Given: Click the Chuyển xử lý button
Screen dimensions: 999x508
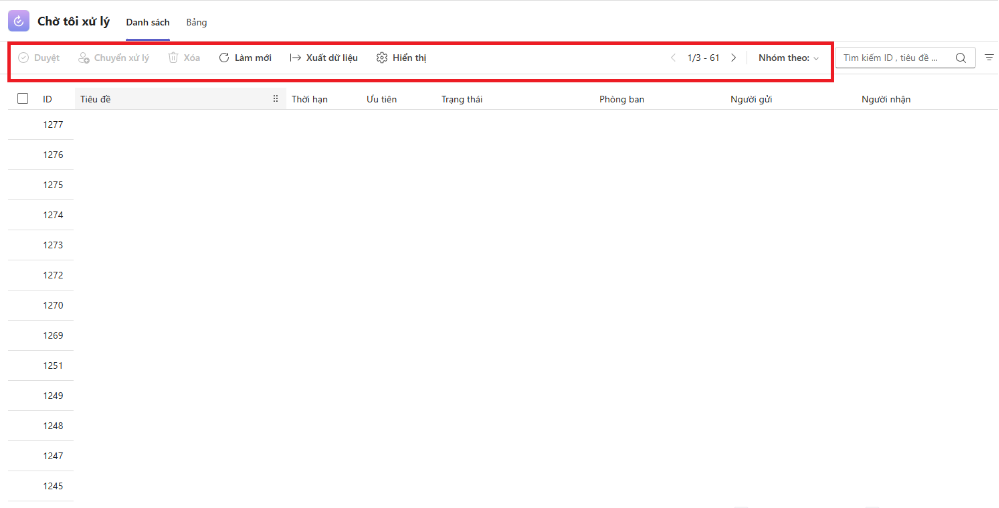Looking at the screenshot, I should click(x=114, y=58).
